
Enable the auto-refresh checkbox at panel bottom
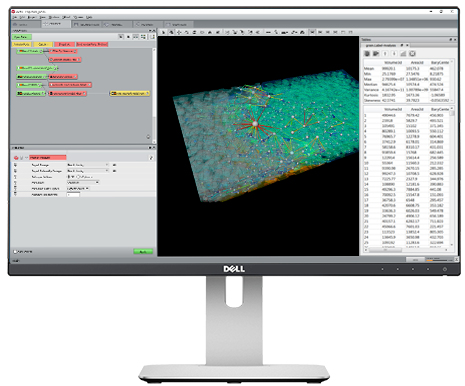click(x=15, y=252)
